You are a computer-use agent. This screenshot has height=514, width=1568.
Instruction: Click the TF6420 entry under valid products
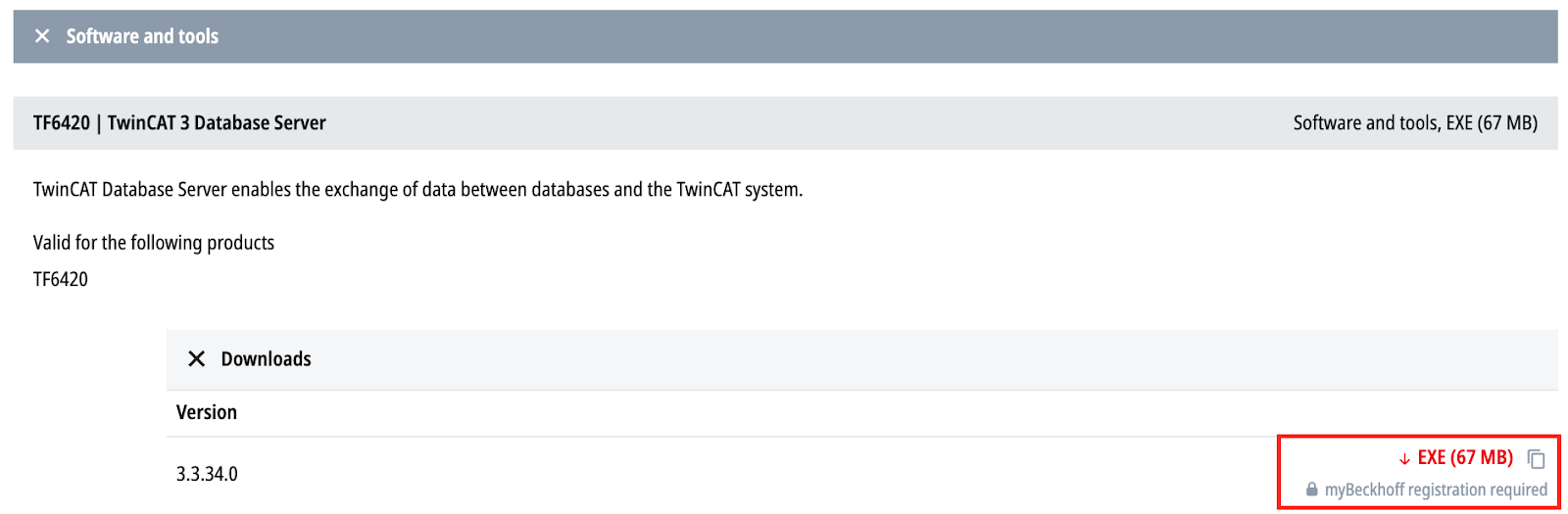[x=61, y=279]
